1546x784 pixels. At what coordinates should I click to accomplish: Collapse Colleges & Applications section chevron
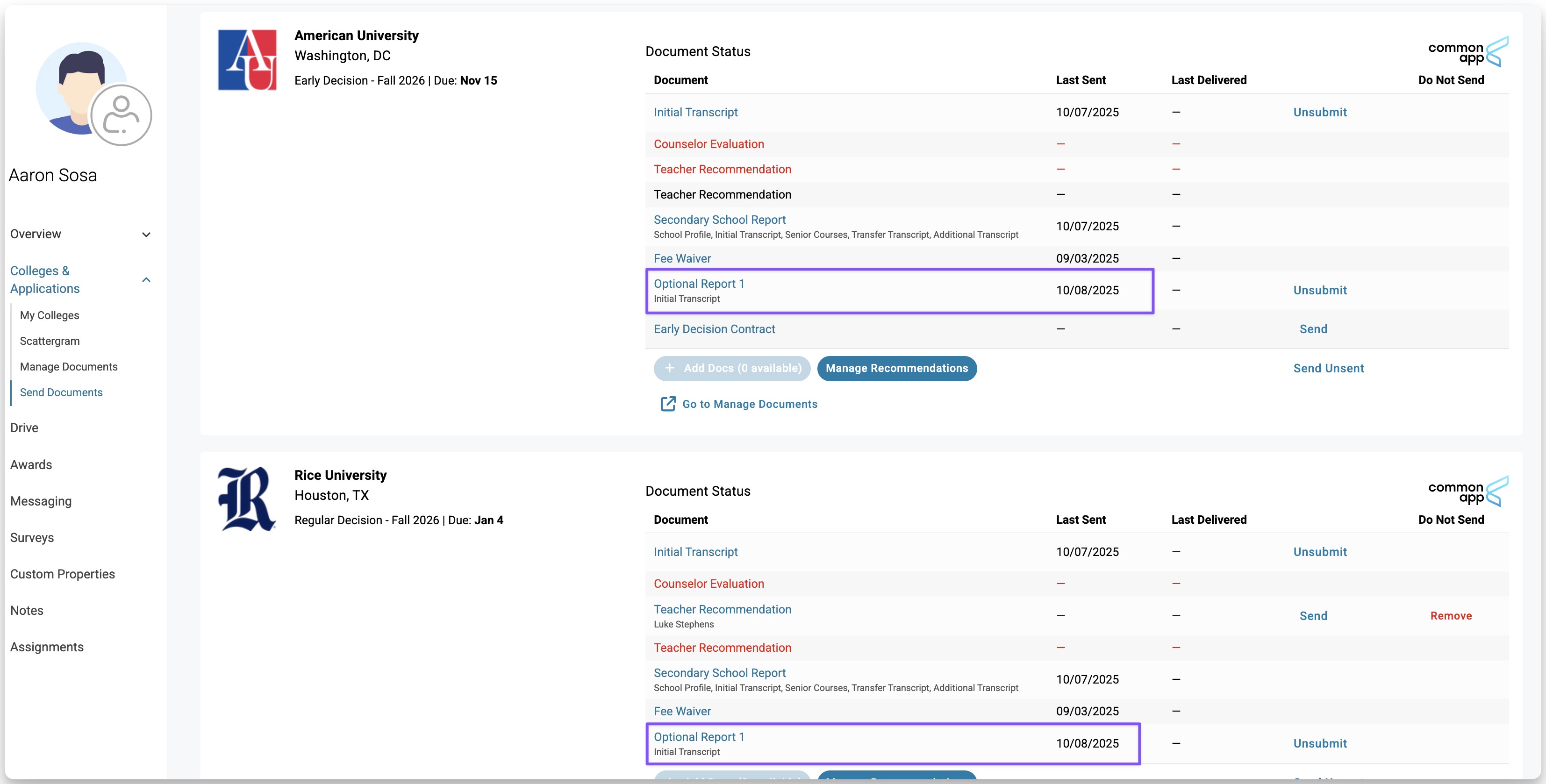click(146, 279)
